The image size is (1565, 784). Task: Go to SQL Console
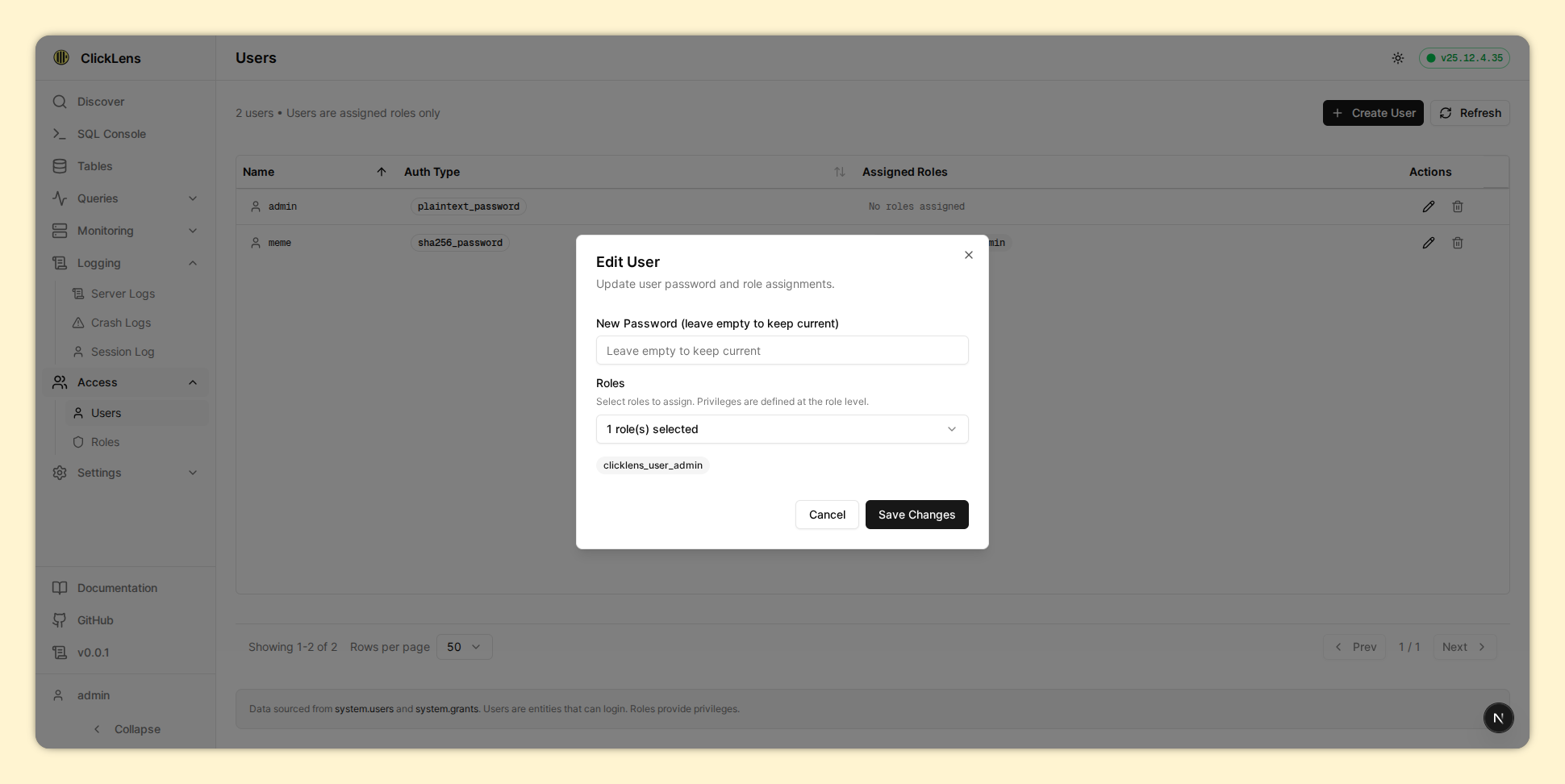(111, 134)
